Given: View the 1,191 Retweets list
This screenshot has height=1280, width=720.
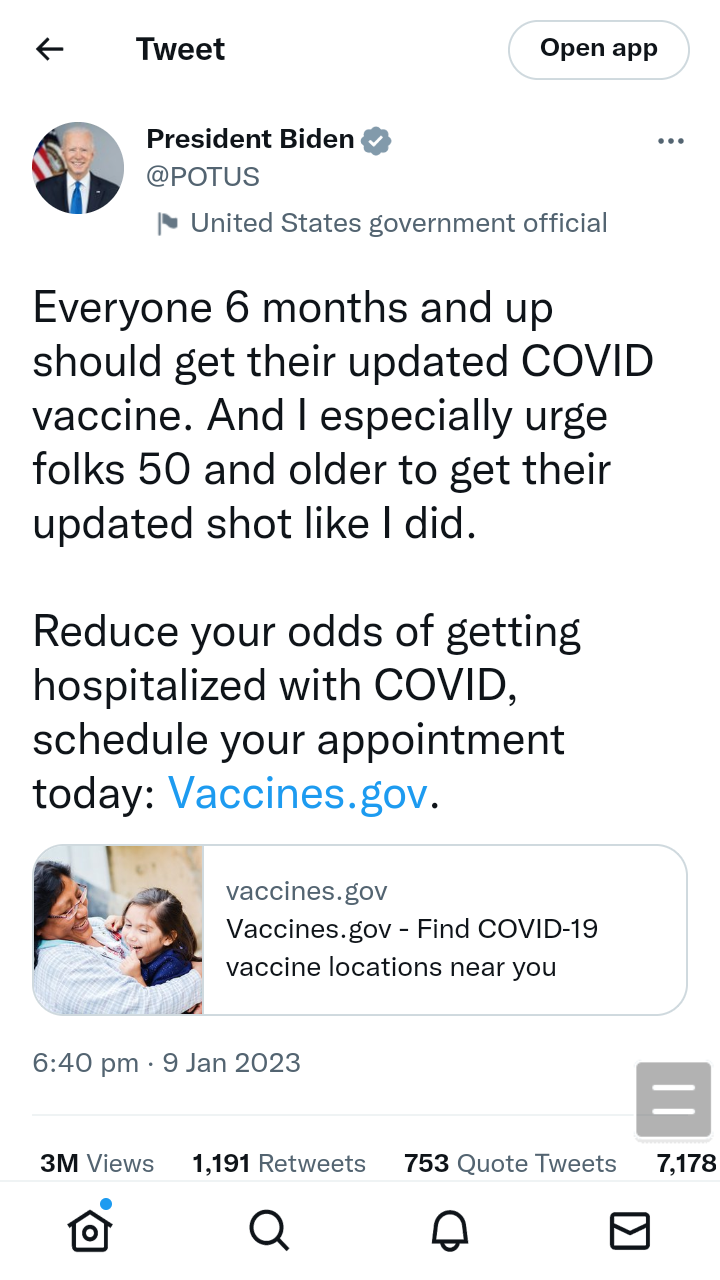Looking at the screenshot, I should [x=279, y=1163].
